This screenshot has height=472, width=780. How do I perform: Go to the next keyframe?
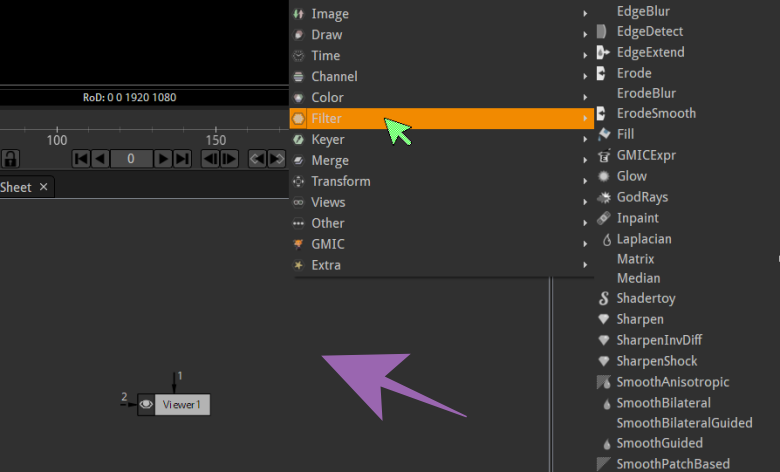tap(276, 158)
